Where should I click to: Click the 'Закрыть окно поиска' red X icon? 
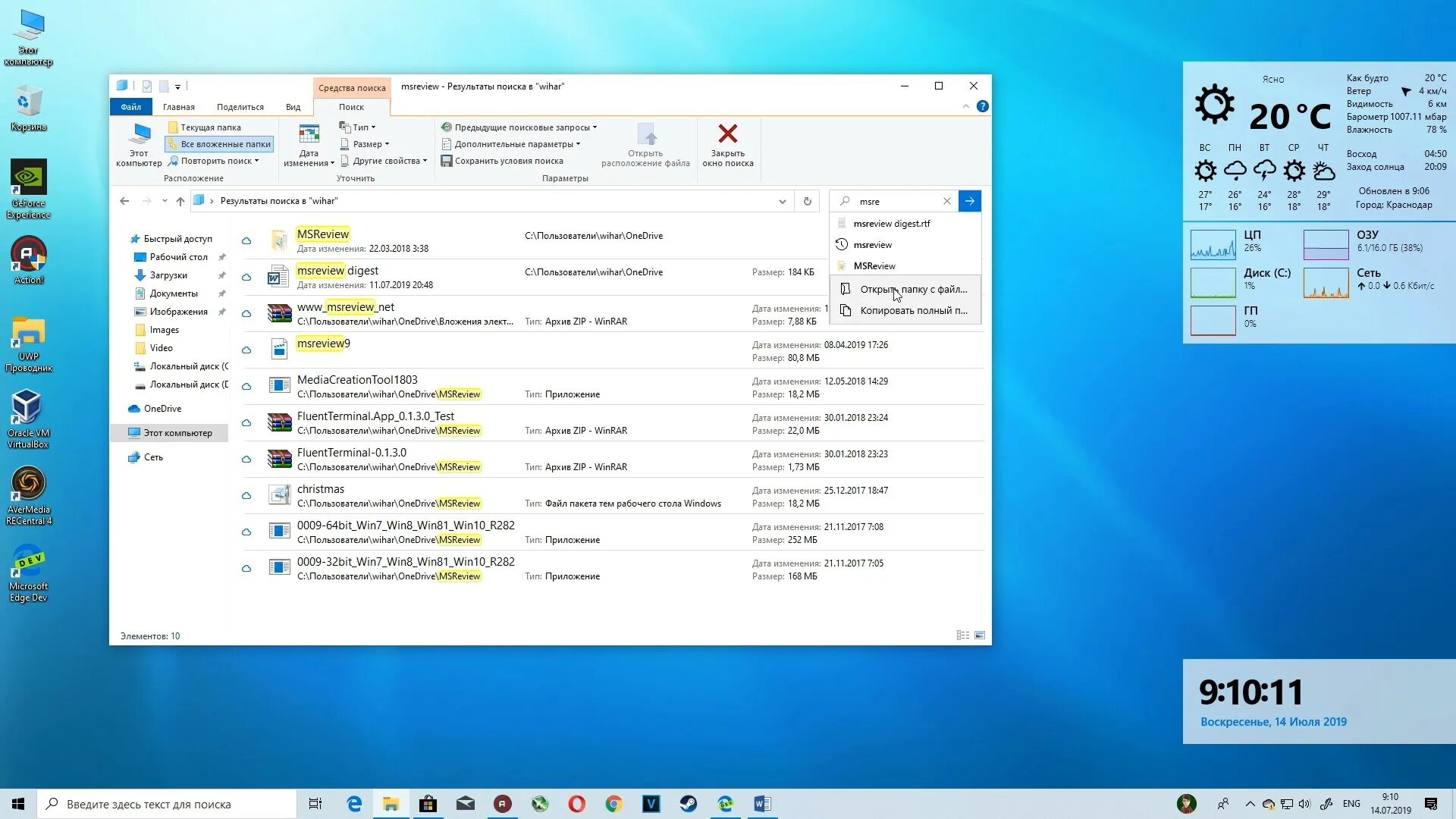tap(727, 134)
